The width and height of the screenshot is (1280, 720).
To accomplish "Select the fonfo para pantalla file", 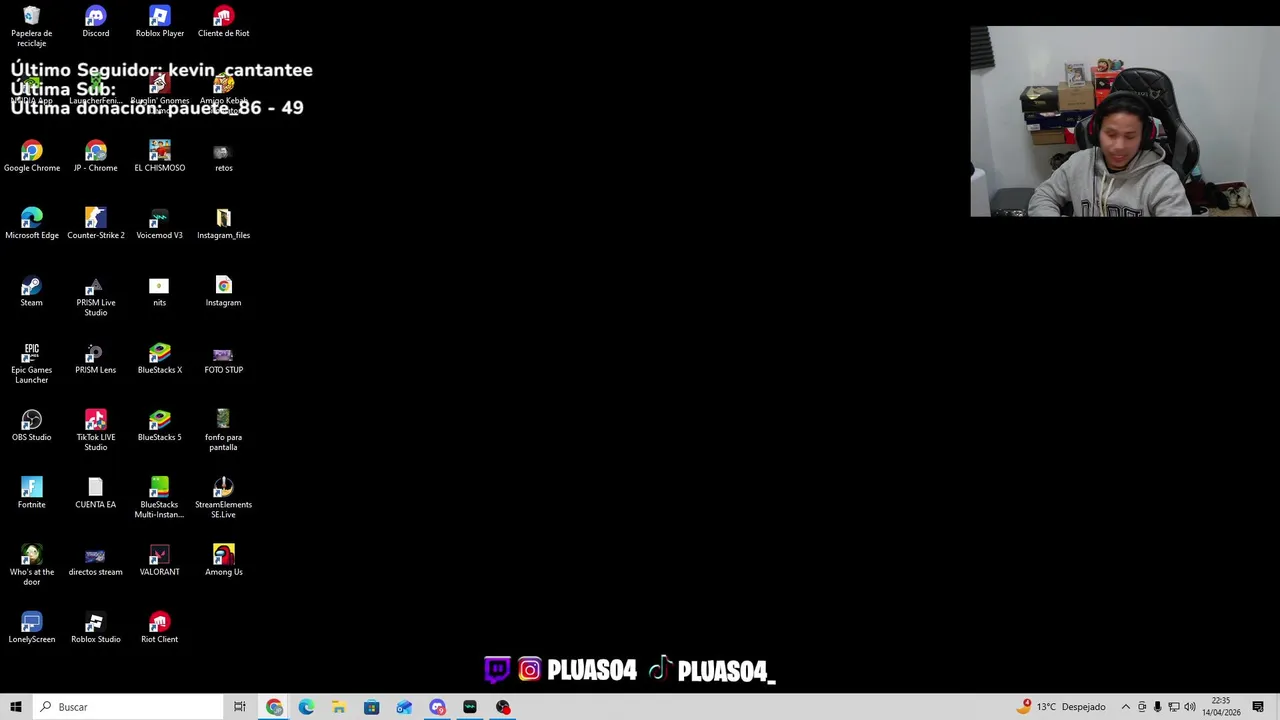I will (x=223, y=430).
